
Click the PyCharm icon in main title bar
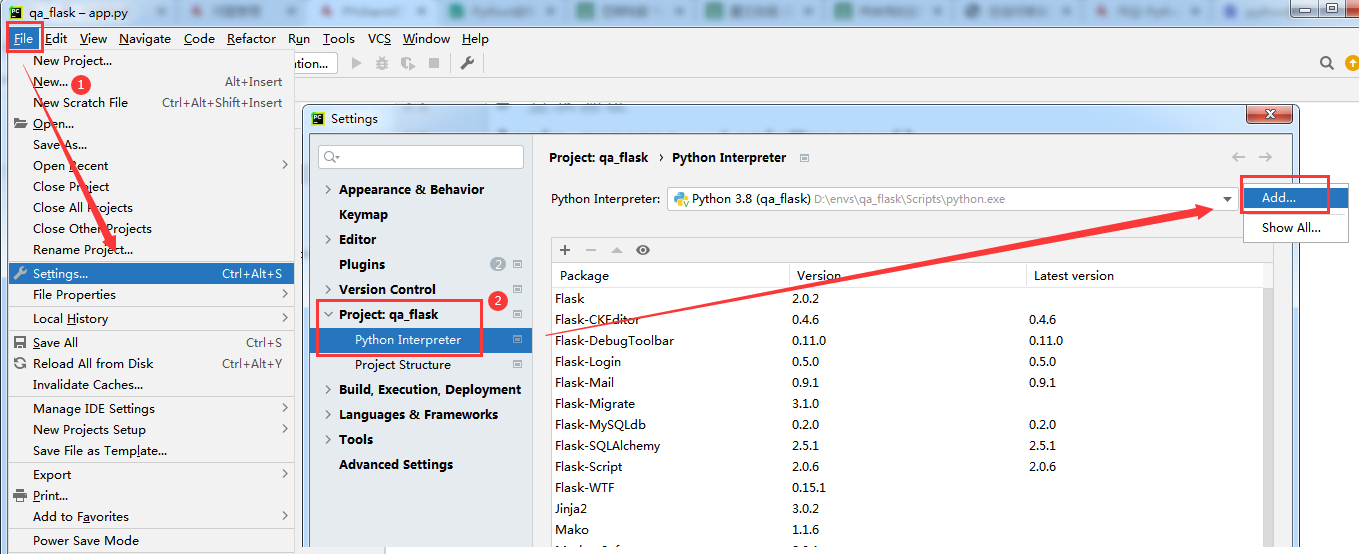[x=16, y=13]
